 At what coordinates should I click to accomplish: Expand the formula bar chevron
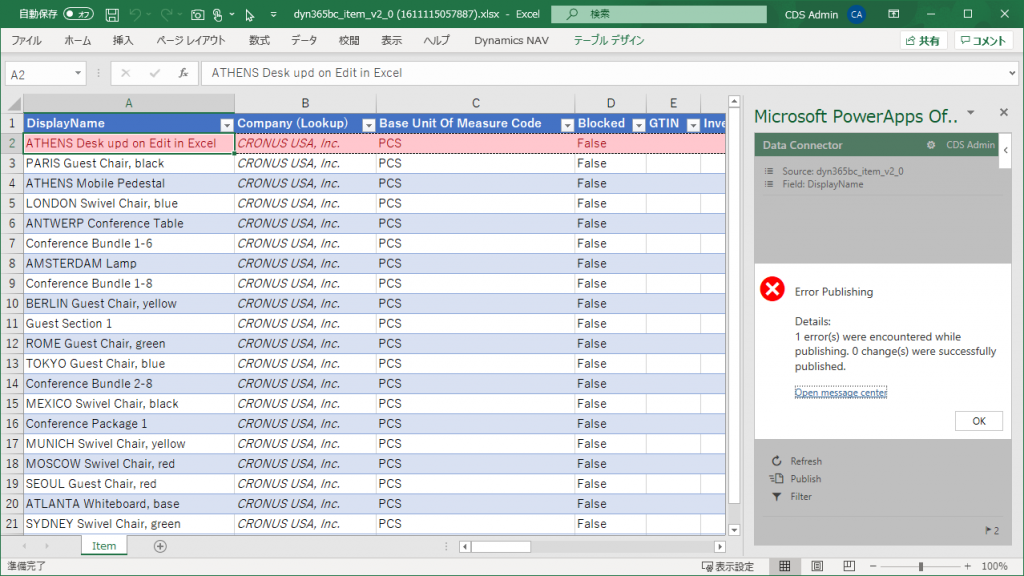[x=1012, y=73]
